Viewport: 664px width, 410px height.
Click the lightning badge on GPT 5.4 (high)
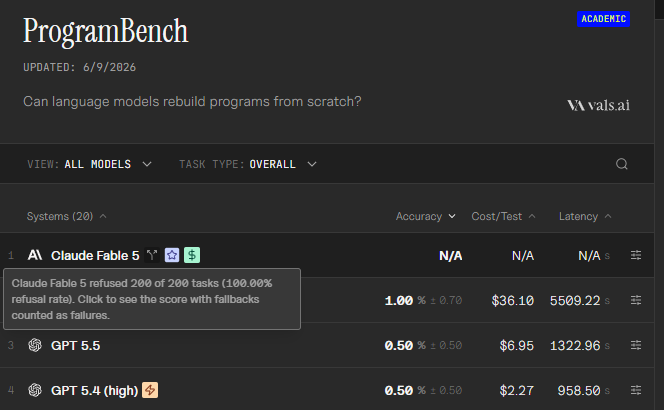coord(150,390)
